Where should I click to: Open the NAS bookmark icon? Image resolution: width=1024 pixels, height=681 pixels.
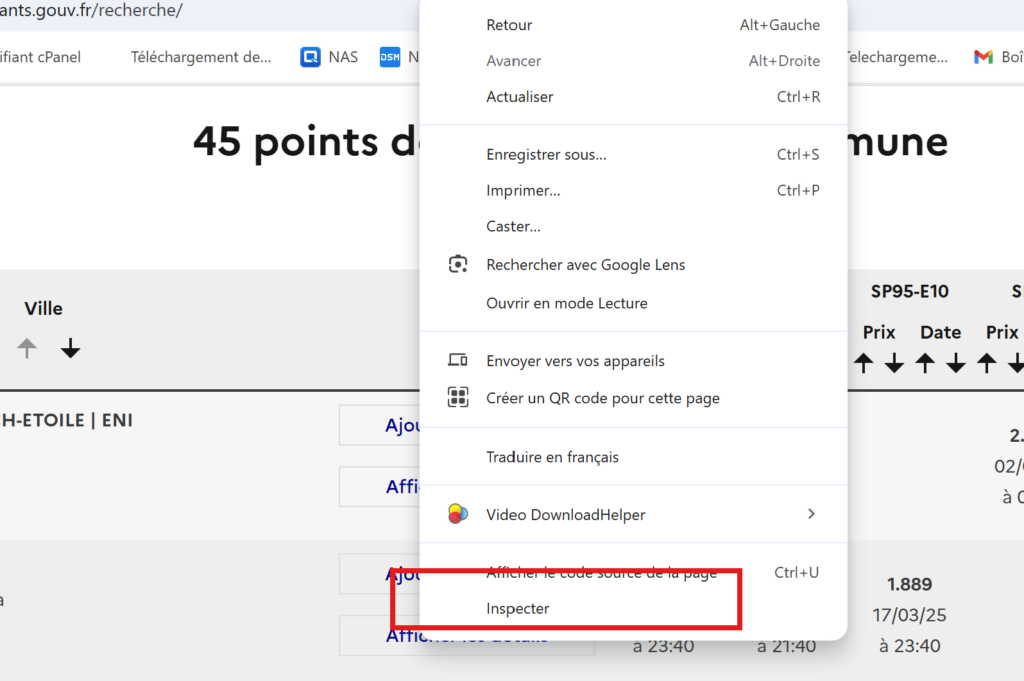point(311,57)
